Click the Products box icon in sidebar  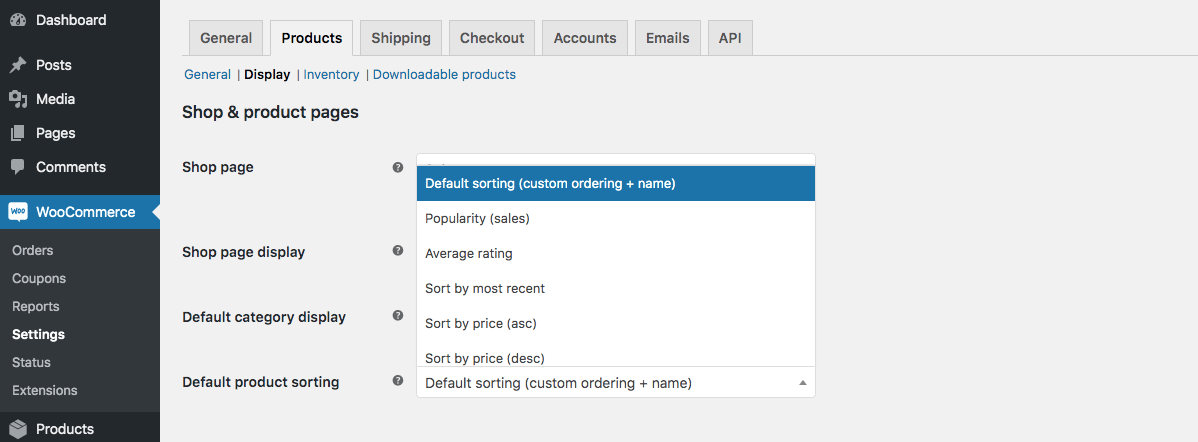pos(18,429)
